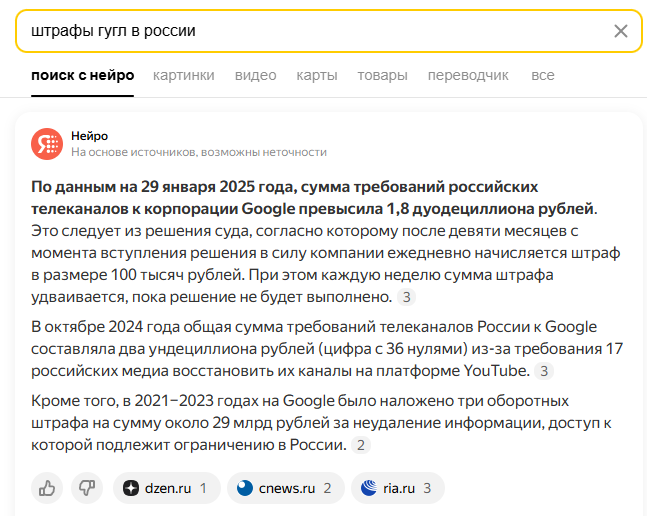Open citation 3 after 'платформе YouTube'
This screenshot has height=516, width=647.
tap(544, 371)
